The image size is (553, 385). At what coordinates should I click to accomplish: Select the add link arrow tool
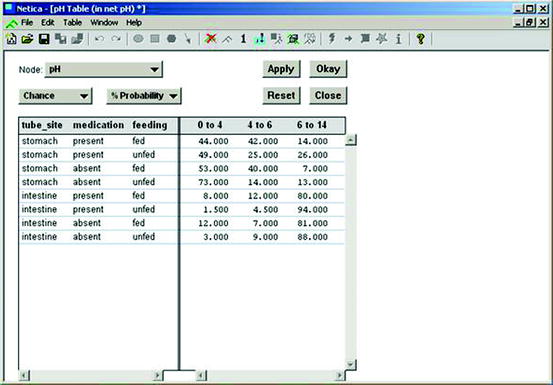coord(188,39)
